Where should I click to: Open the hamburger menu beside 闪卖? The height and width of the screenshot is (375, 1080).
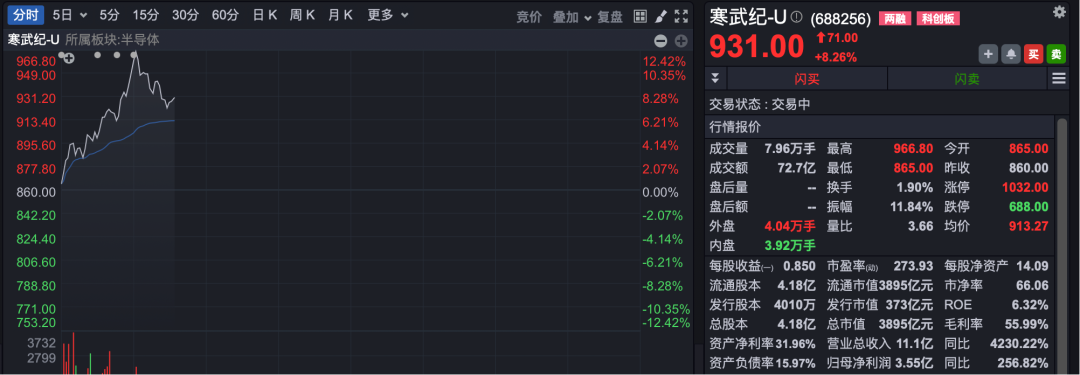(1058, 79)
